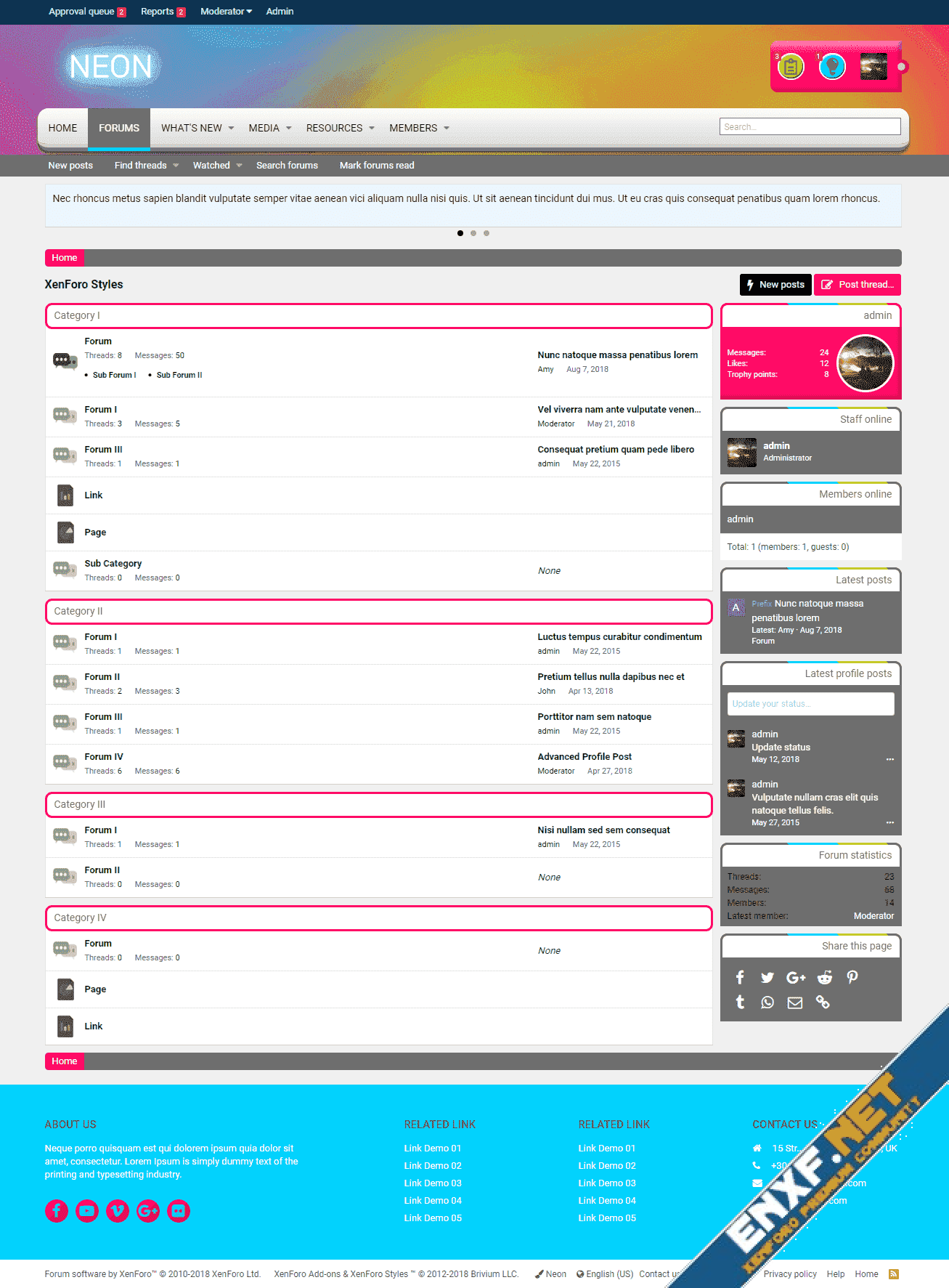
Task: Share this page on Facebook in sidebar
Action: tap(740, 977)
